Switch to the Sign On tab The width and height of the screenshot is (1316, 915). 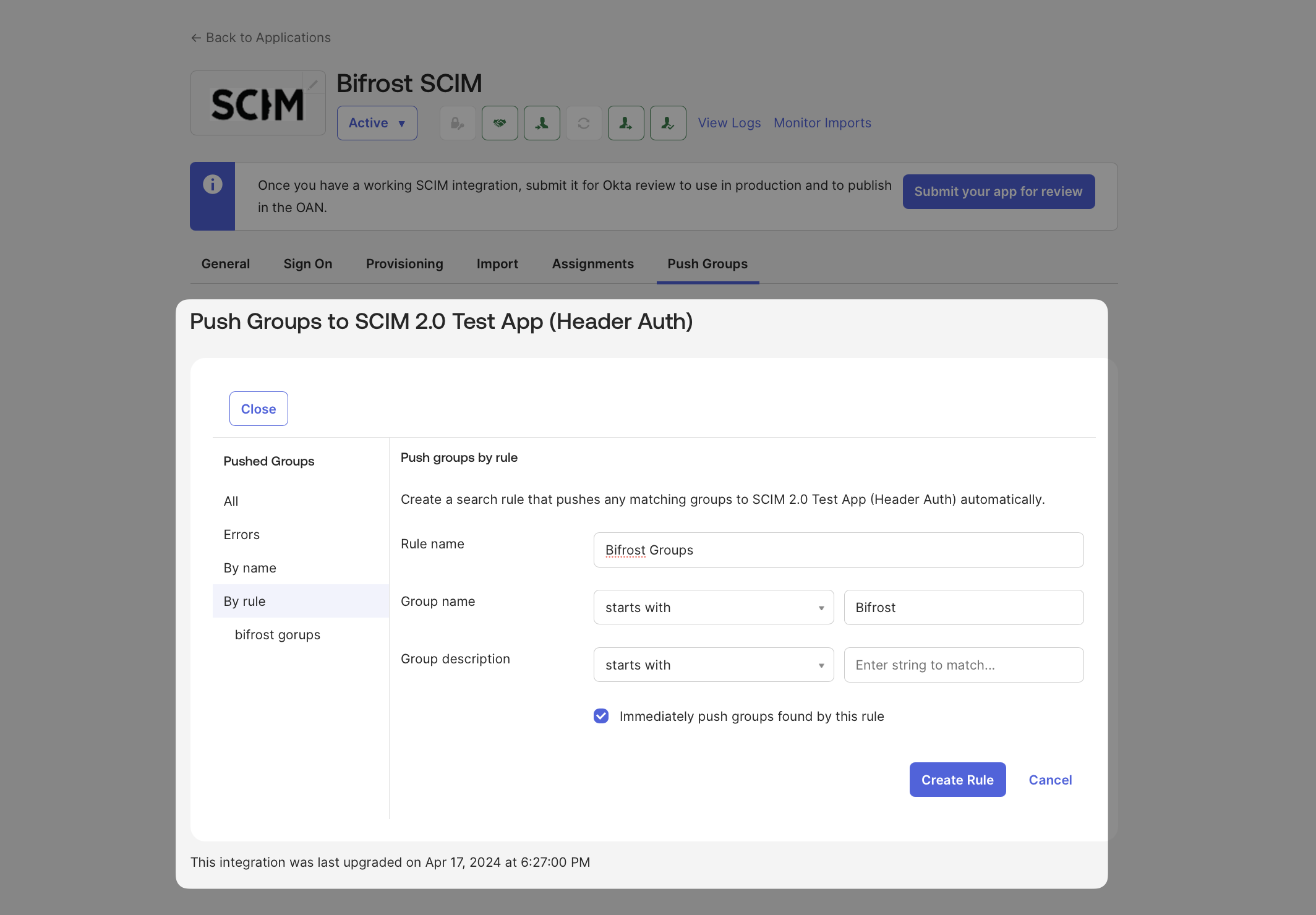coord(308,264)
